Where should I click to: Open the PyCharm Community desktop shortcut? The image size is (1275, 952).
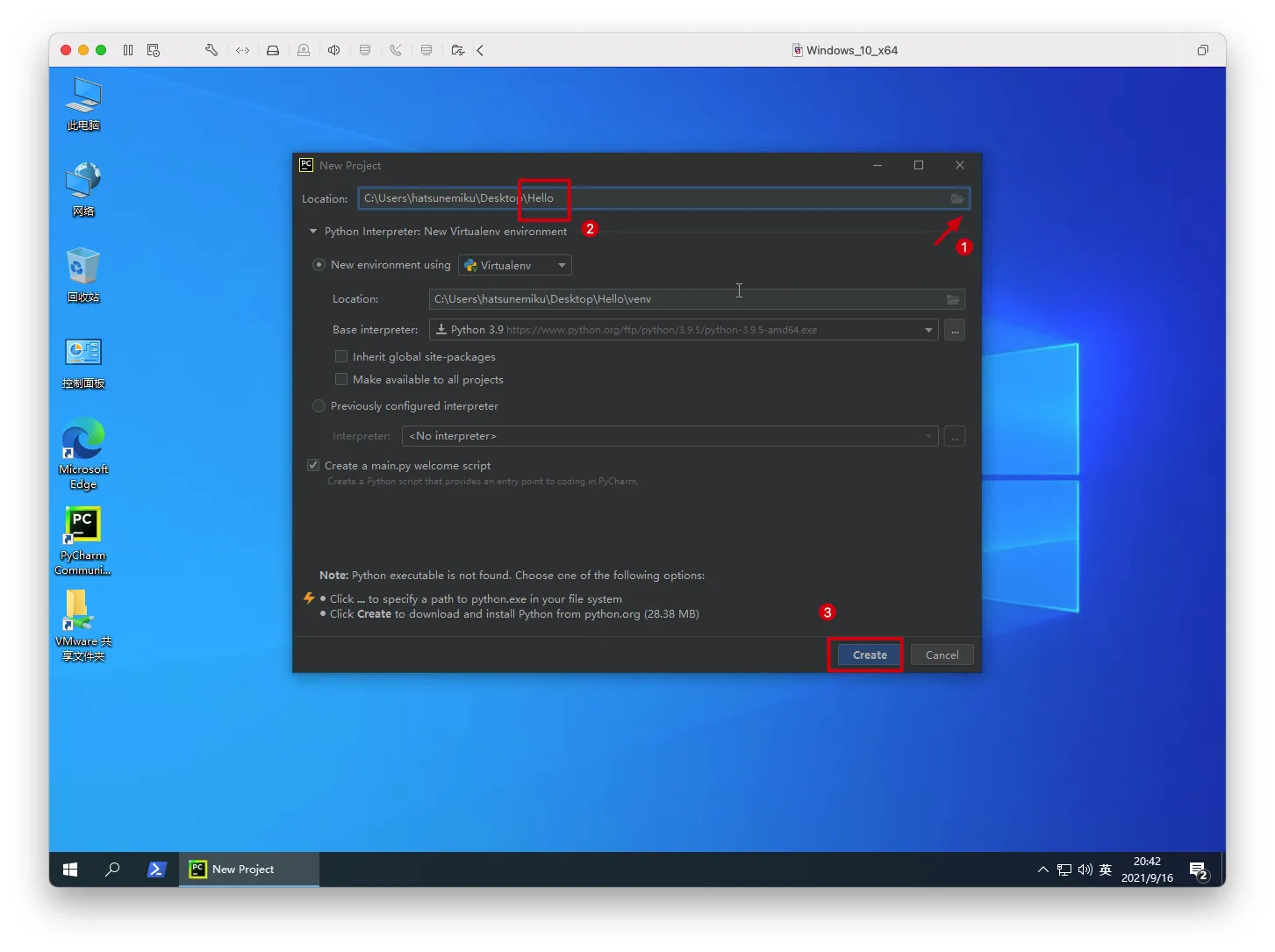click(83, 540)
